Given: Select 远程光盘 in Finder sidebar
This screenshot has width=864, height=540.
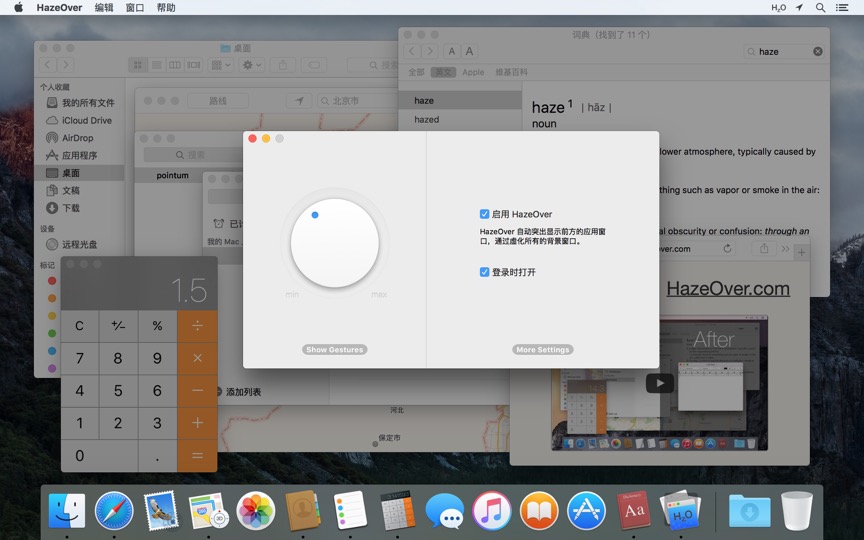Looking at the screenshot, I should pyautogui.click(x=80, y=244).
